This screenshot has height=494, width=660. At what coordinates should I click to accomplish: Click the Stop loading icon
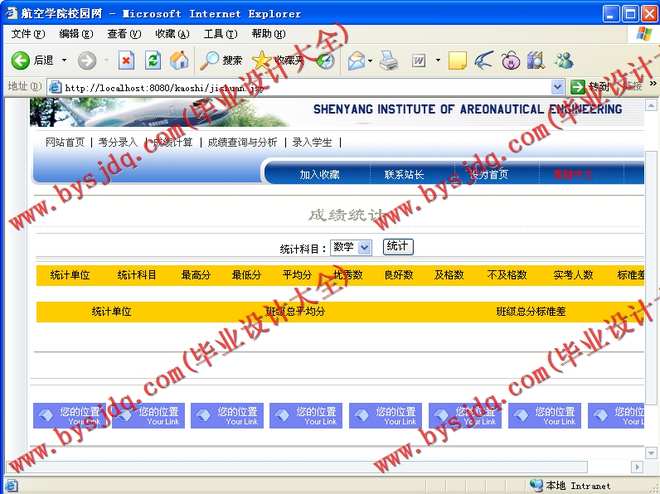point(126,60)
